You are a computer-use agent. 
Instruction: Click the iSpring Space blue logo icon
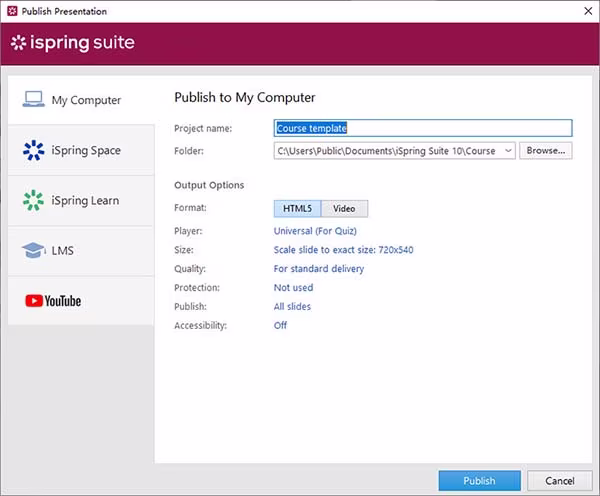click(33, 150)
